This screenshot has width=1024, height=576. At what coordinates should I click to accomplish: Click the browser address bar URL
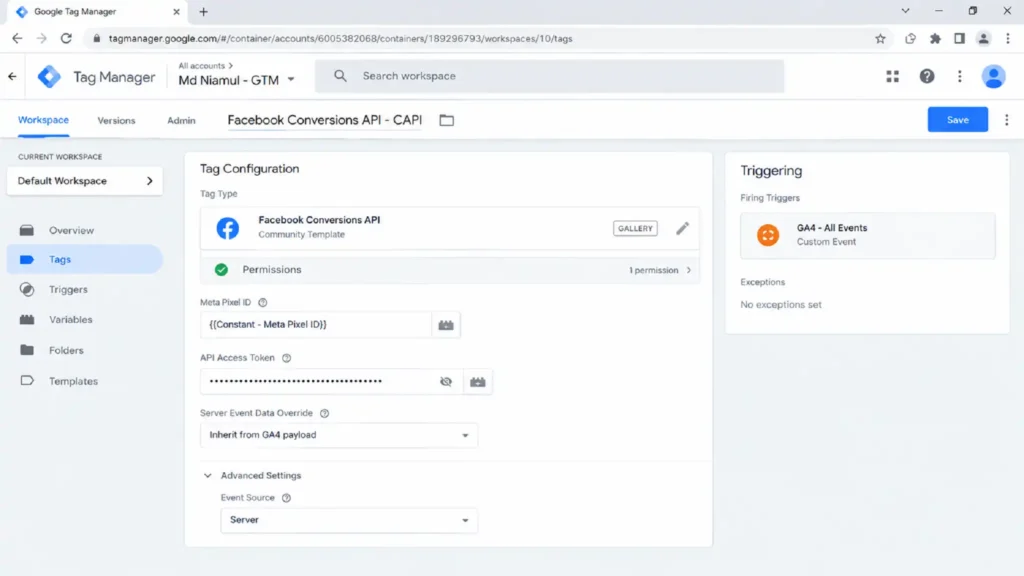click(340, 39)
